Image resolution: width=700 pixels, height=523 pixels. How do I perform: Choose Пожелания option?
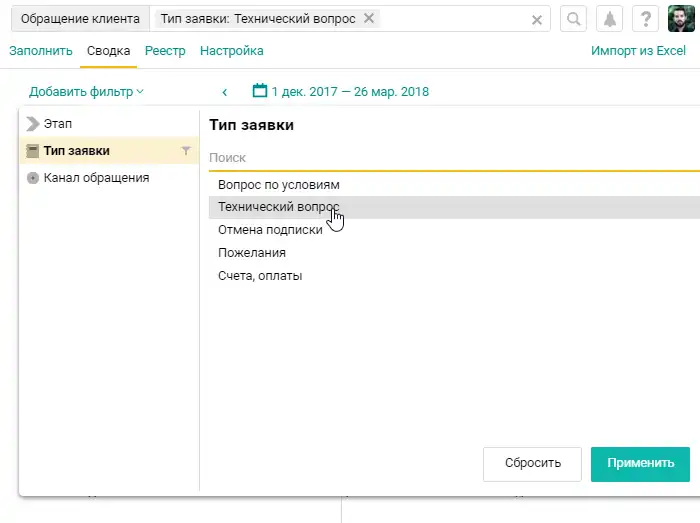pyautogui.click(x=454, y=253)
